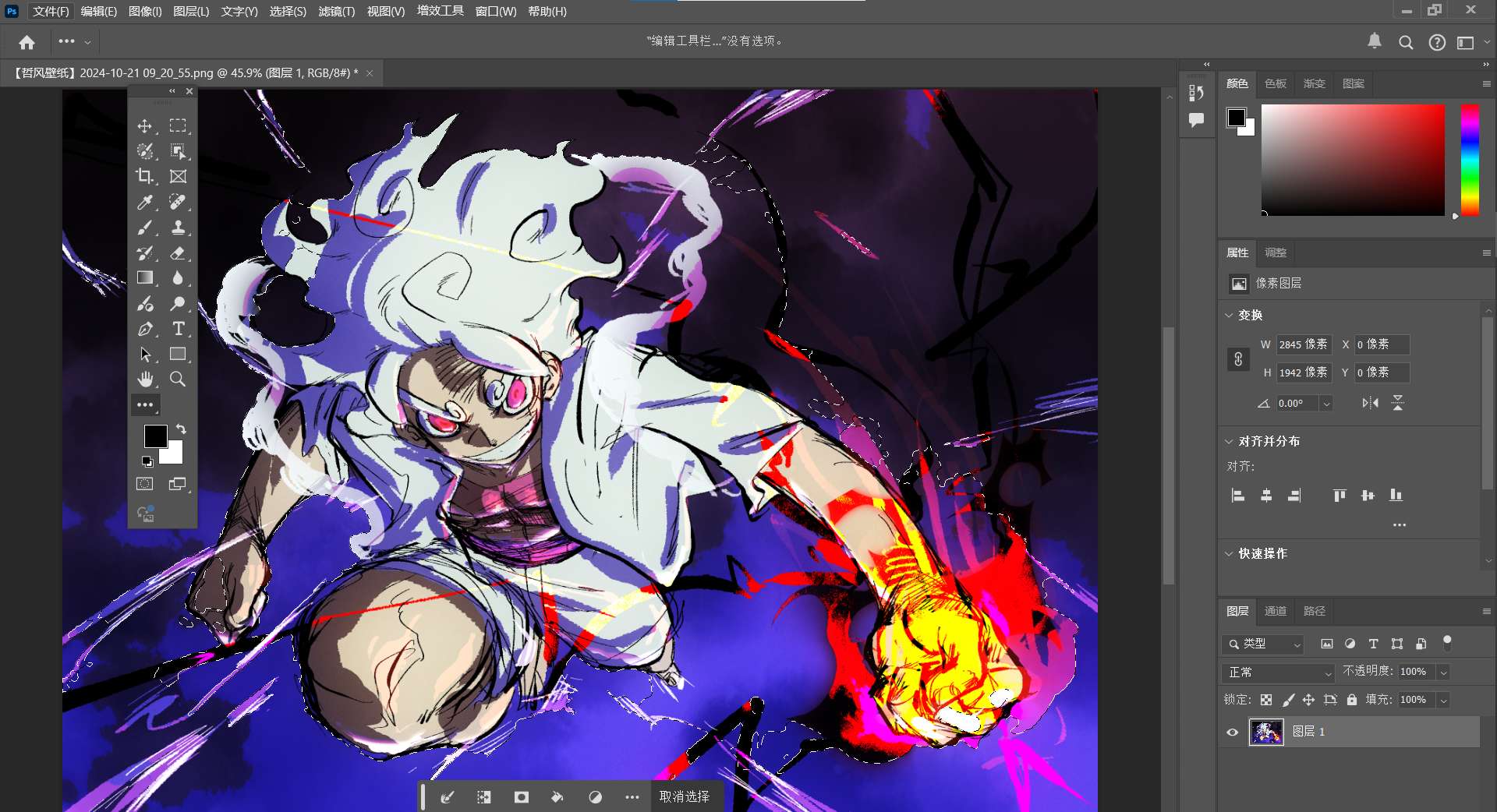Select the Spot Healing Brush tool

[x=178, y=203]
